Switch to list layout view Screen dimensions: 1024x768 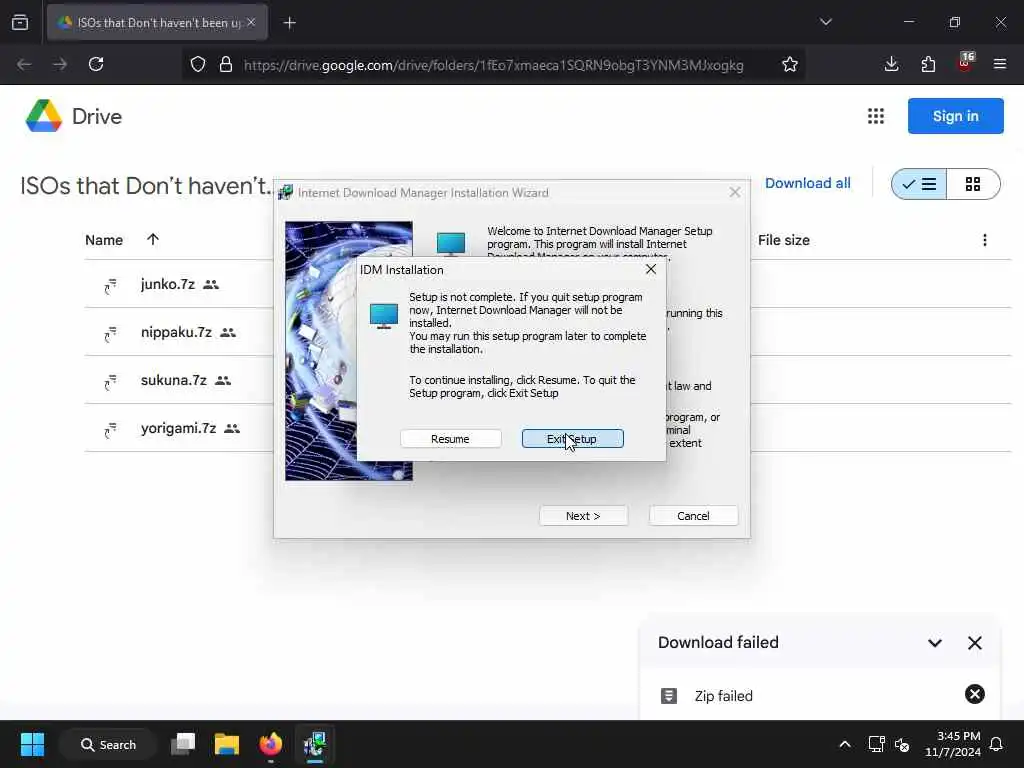click(x=919, y=184)
